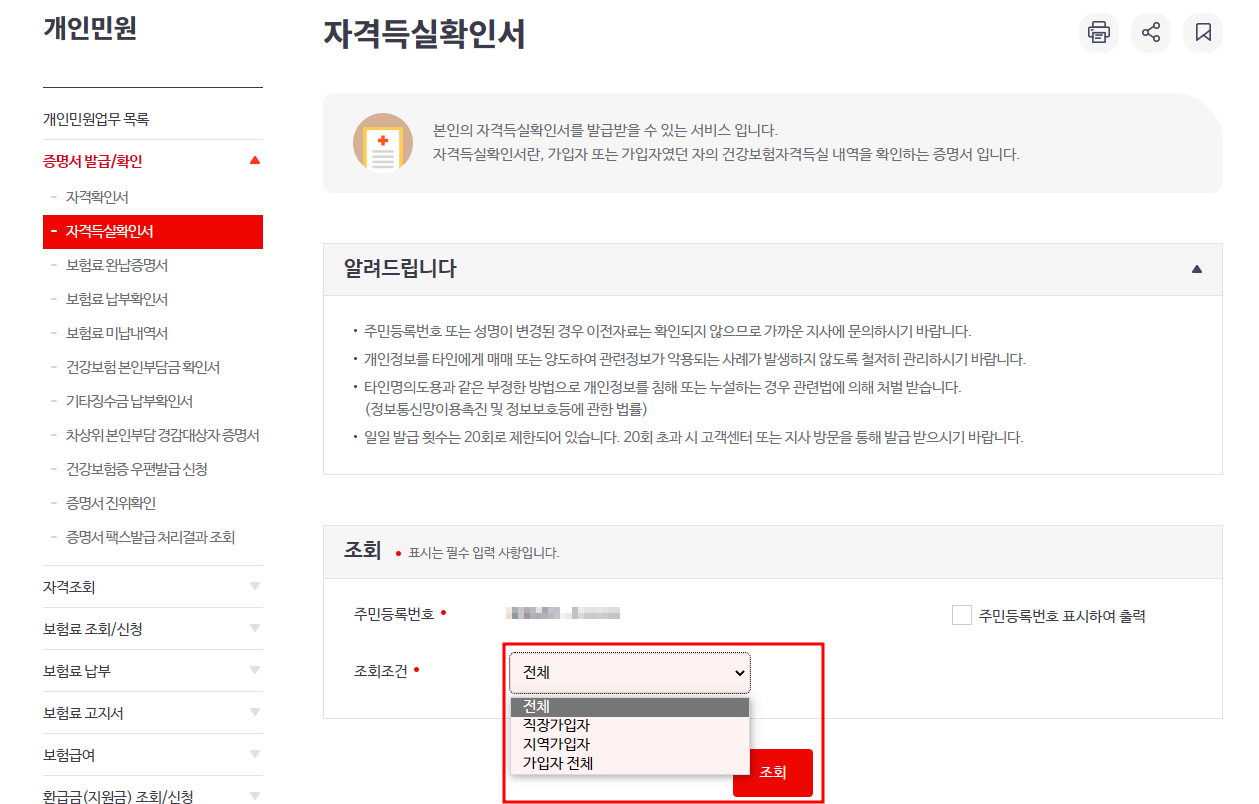Click the 조회 button
The image size is (1259, 804).
(772, 773)
